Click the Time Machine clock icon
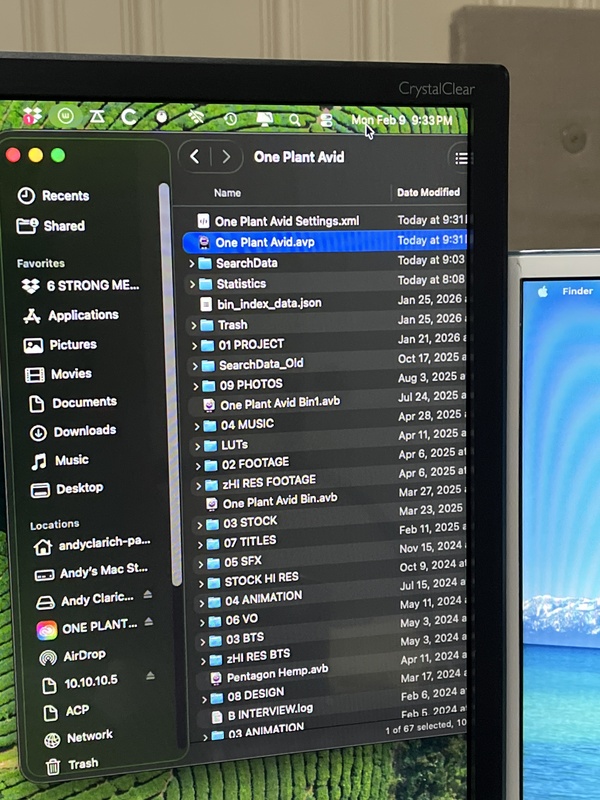 (231, 118)
